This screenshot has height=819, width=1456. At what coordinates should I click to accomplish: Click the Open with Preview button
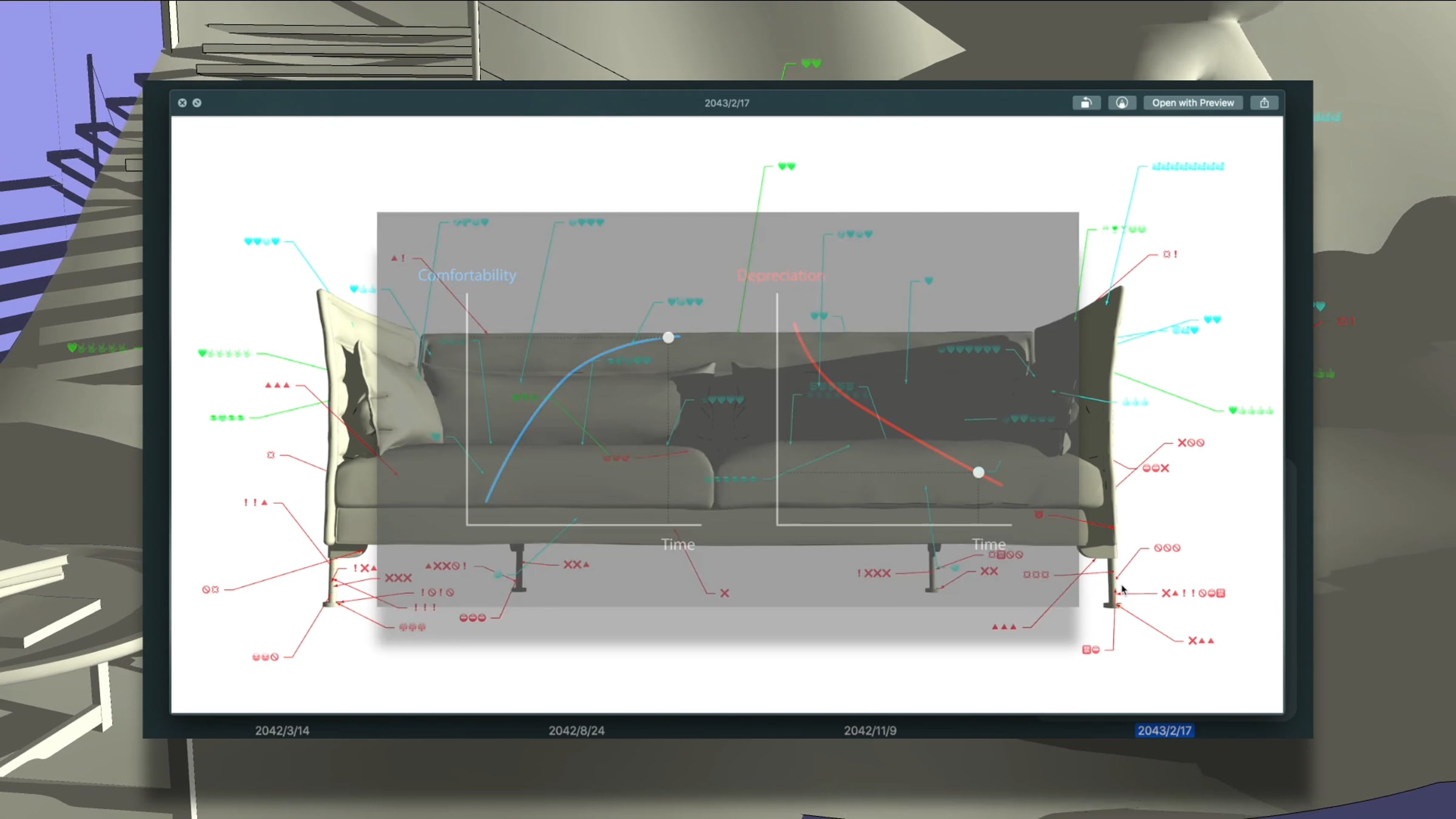pyautogui.click(x=1193, y=103)
